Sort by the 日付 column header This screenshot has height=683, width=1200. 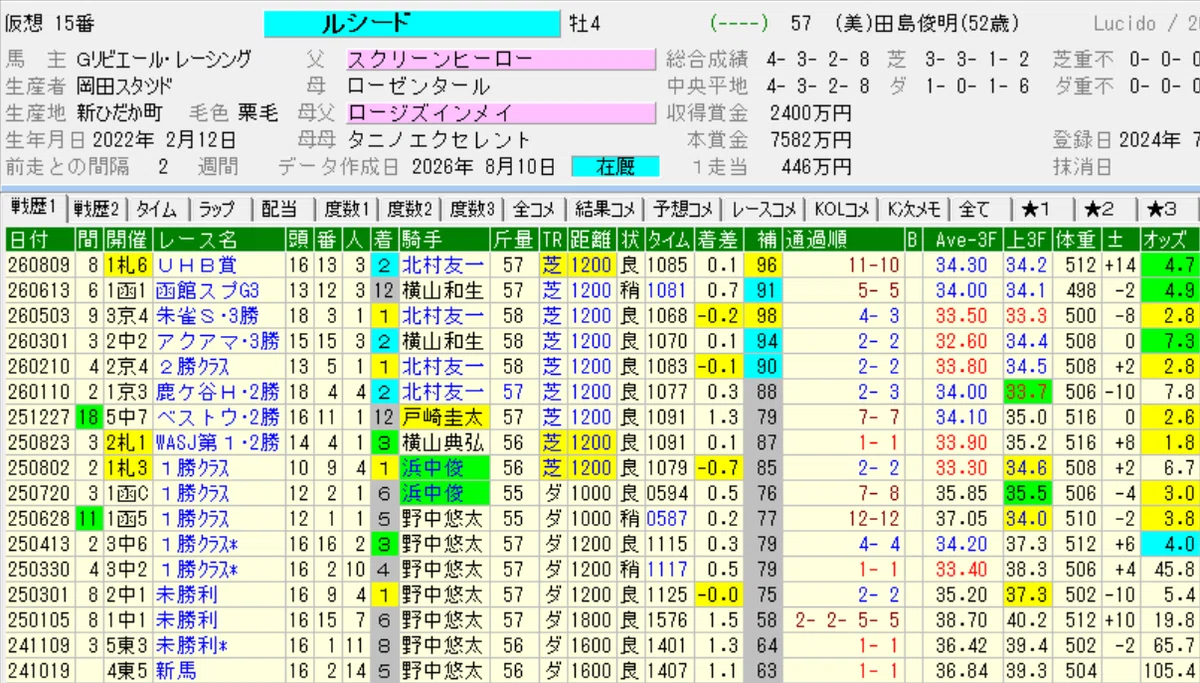pos(40,240)
